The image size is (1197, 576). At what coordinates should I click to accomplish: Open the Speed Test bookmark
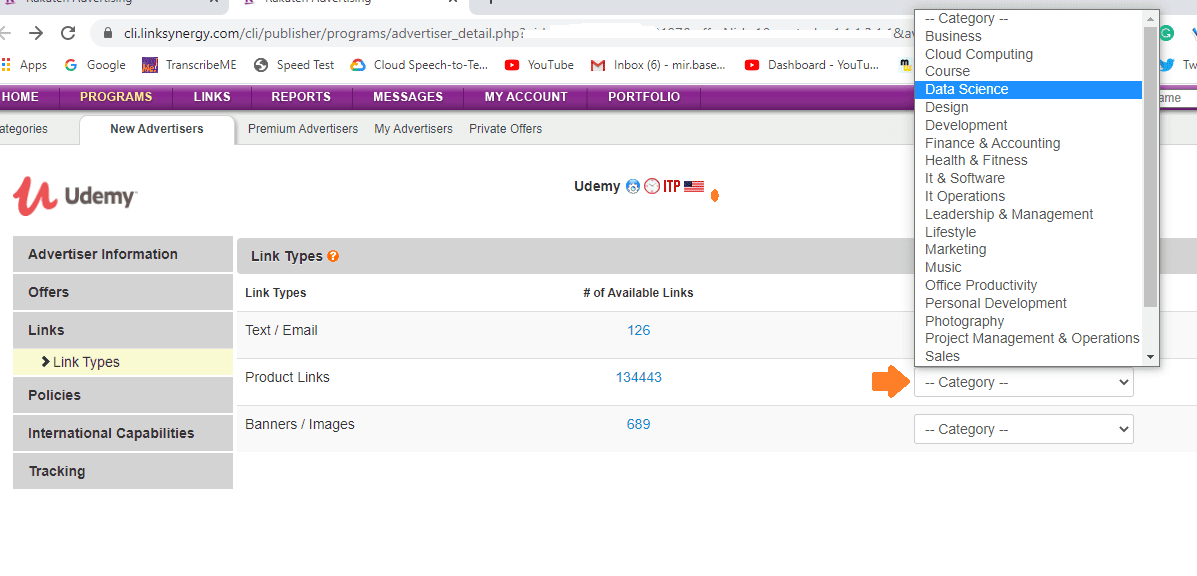click(294, 65)
